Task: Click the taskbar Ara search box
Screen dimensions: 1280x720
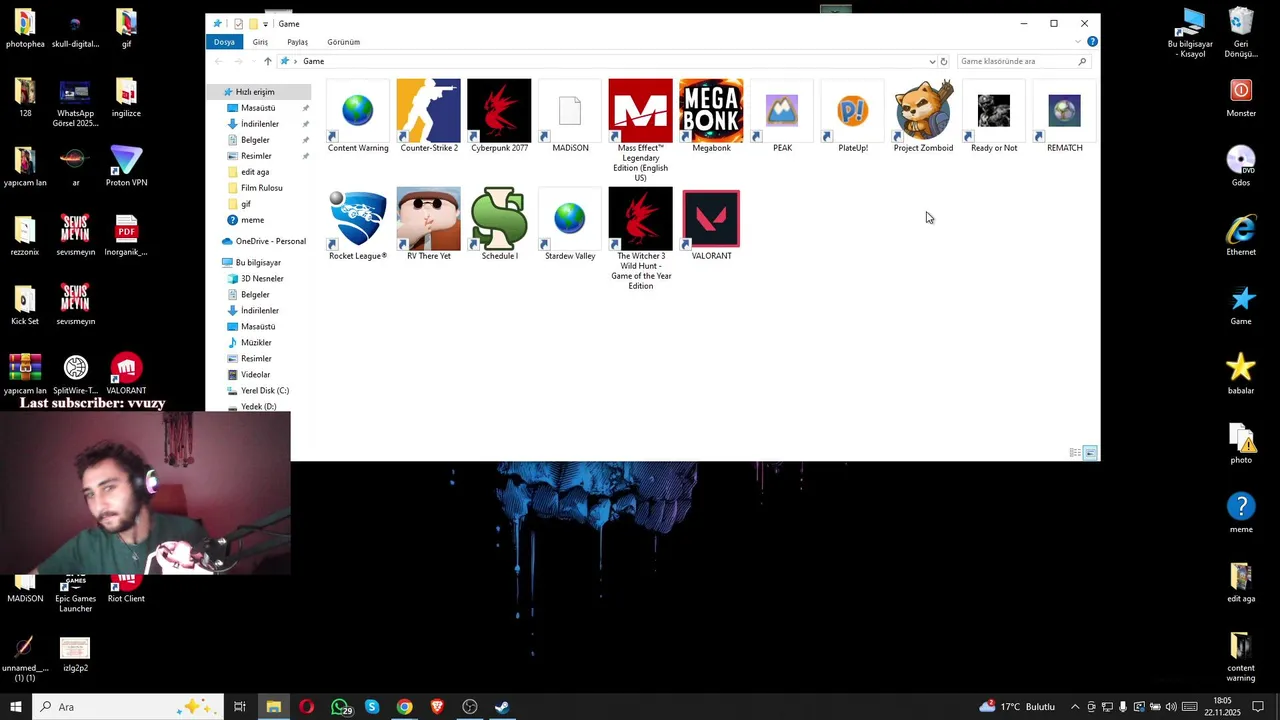Action: point(126,707)
